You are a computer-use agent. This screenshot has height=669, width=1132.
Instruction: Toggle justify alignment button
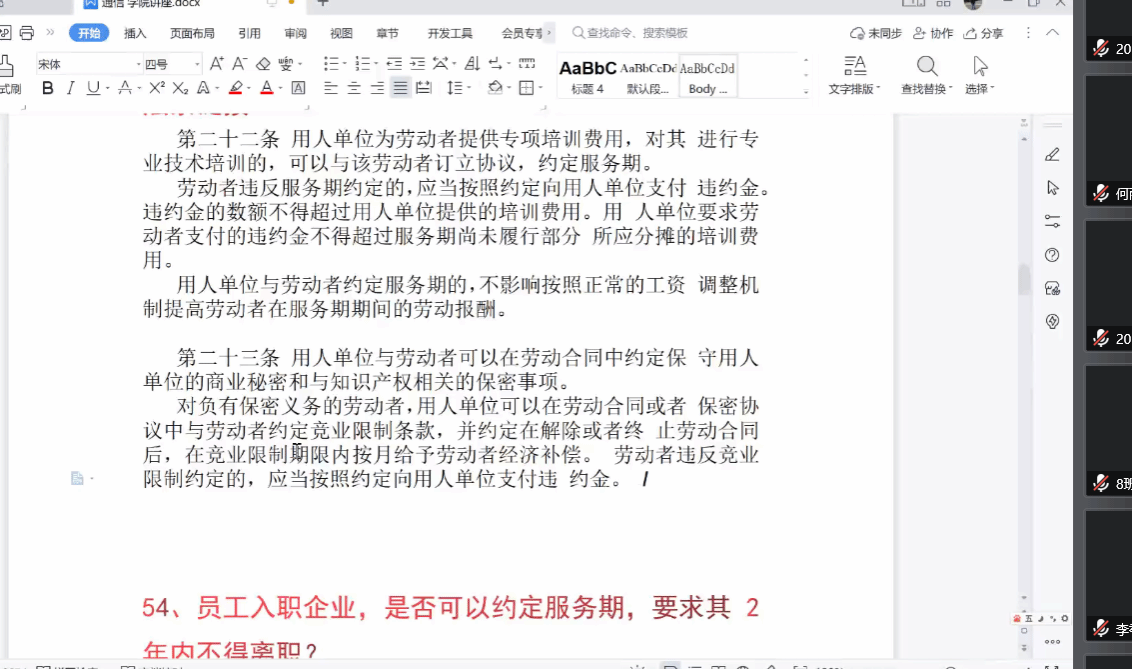pos(400,88)
